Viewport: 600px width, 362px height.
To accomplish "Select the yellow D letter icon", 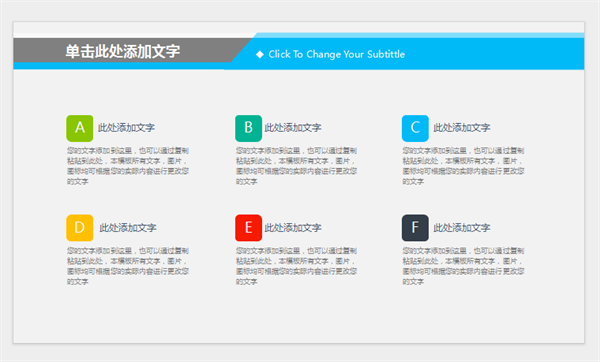I will point(80,228).
